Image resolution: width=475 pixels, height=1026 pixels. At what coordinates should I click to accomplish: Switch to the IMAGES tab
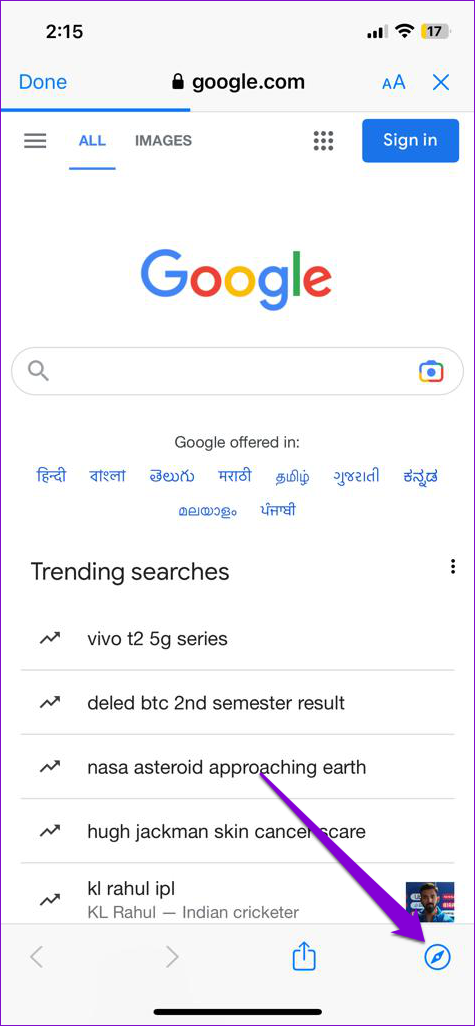[x=163, y=140]
